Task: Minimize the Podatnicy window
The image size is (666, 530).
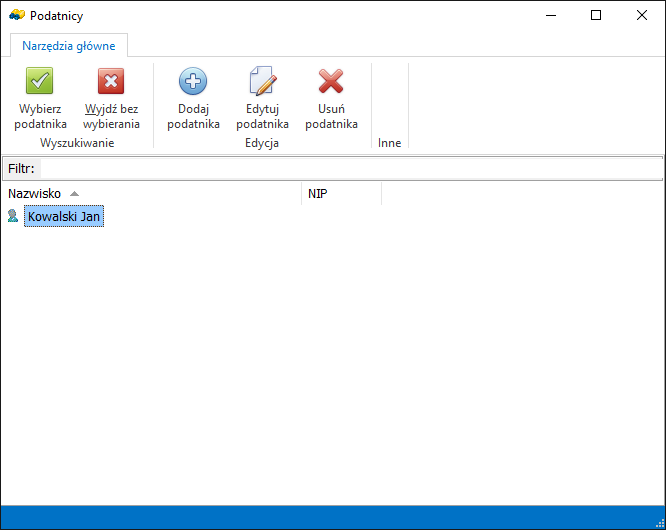Action: tap(549, 15)
